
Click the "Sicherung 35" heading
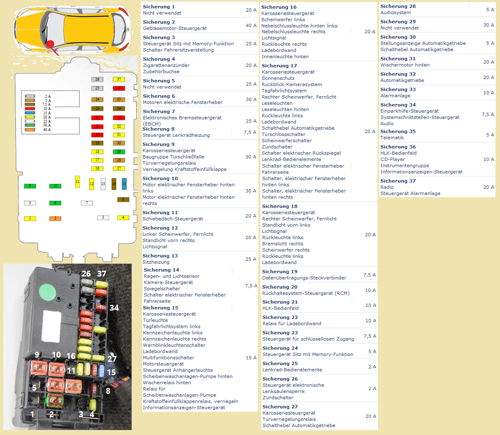pyautogui.click(x=398, y=131)
